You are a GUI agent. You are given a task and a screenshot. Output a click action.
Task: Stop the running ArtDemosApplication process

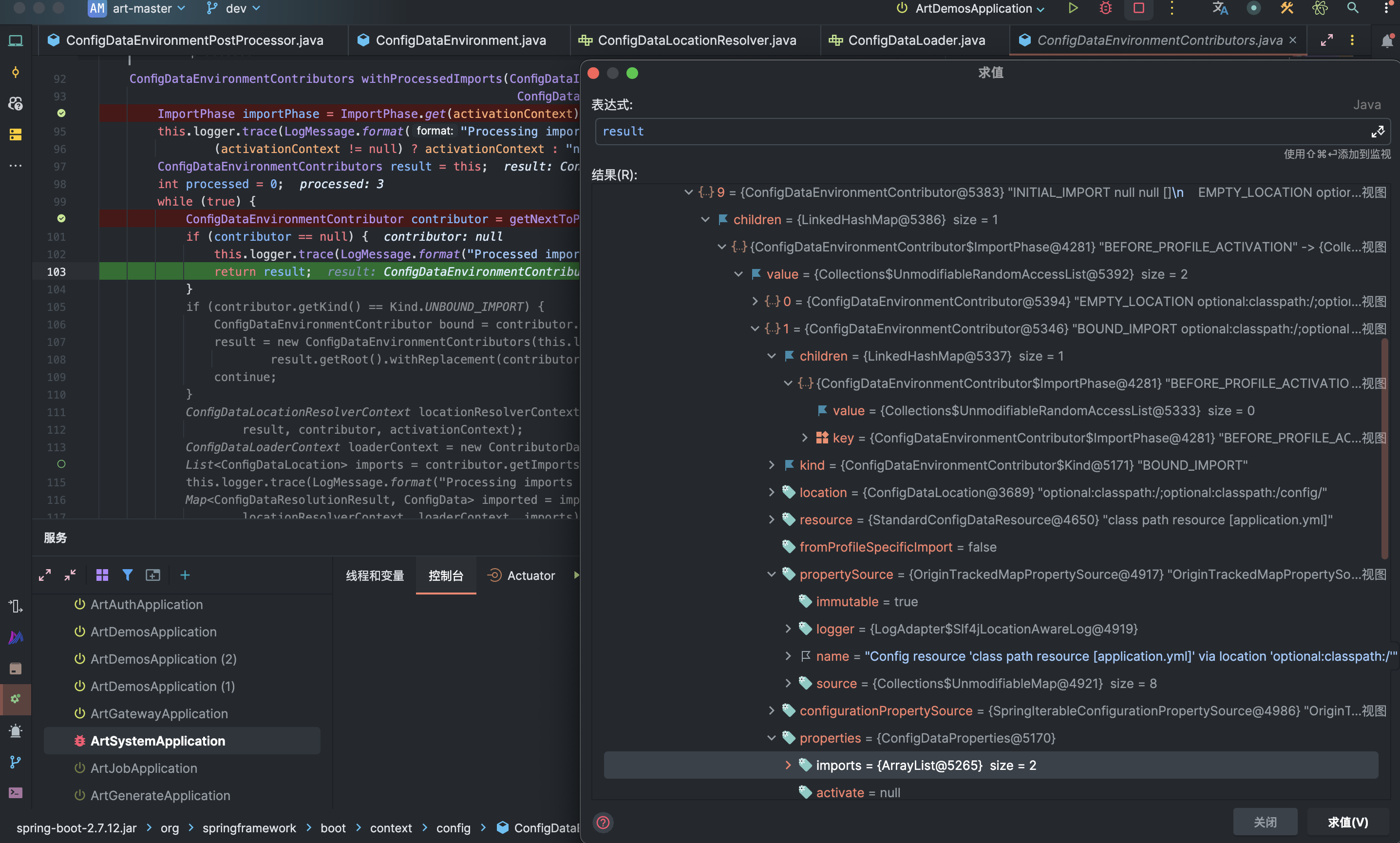1138,8
